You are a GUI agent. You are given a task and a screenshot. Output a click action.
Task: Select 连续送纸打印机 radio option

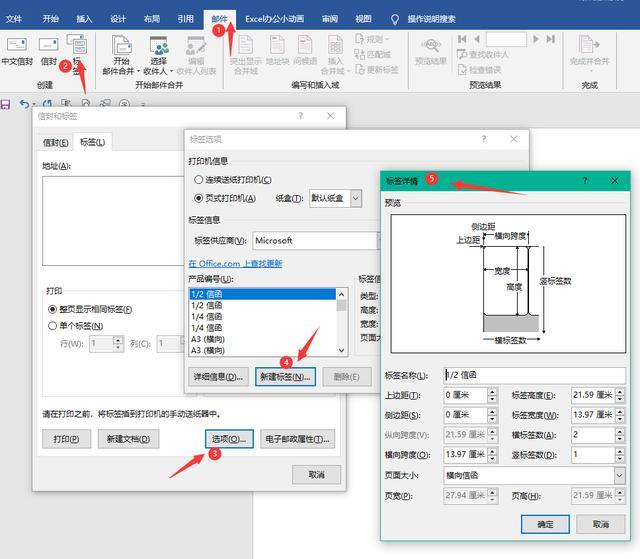198,180
